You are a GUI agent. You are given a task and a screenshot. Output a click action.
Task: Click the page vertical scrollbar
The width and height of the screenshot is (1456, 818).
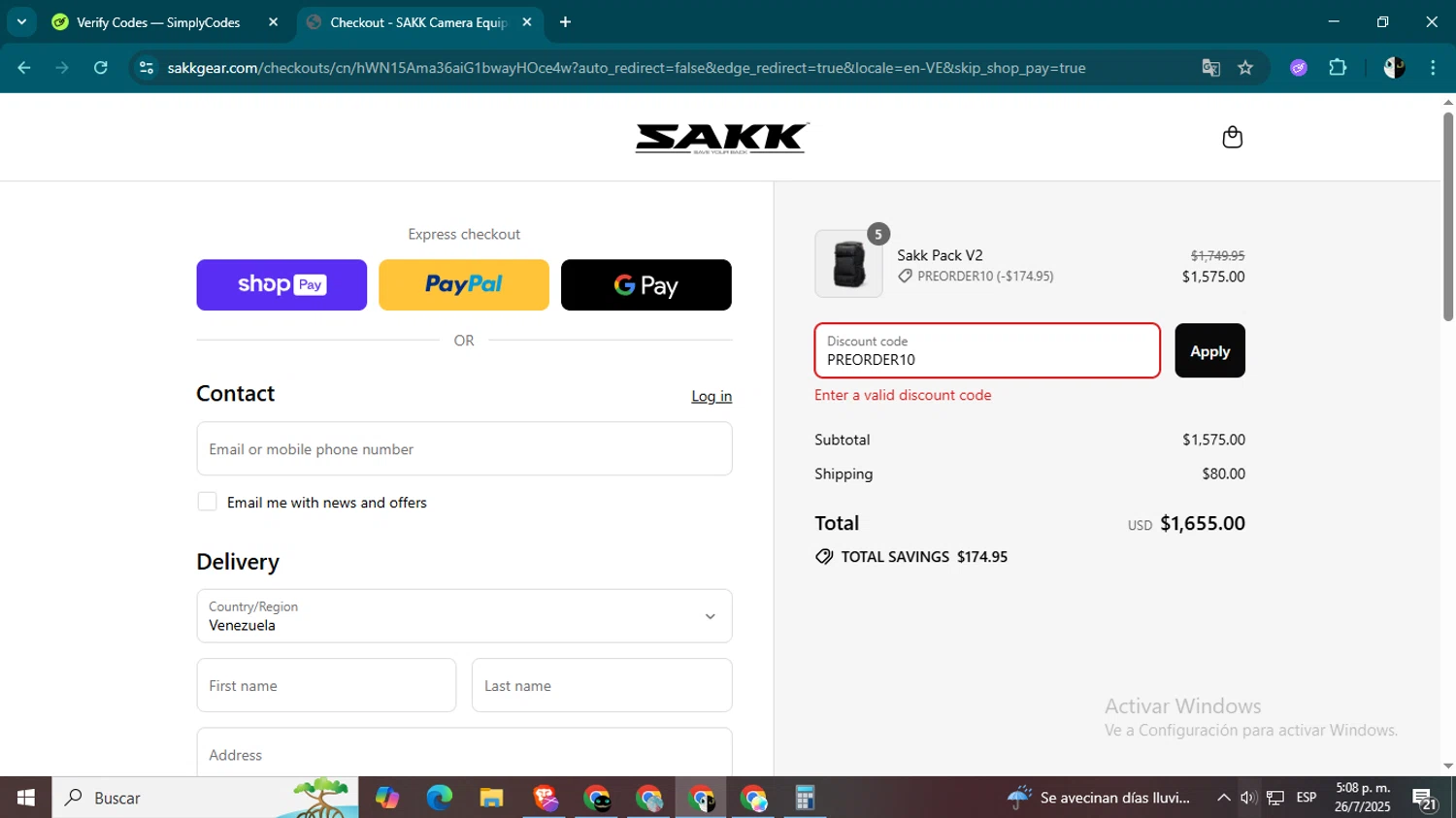coord(1447,216)
